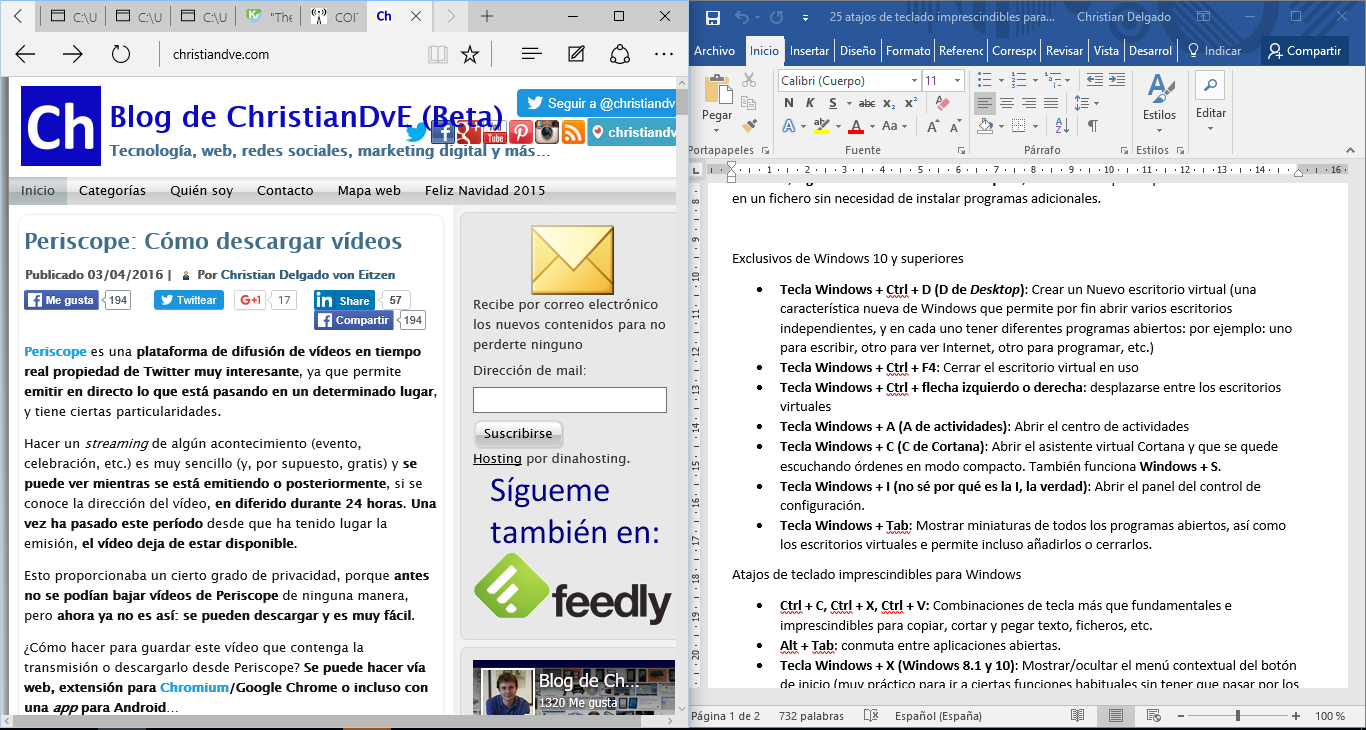Open the Diseño ribbon tab
This screenshot has height=730, width=1366.
point(857,51)
